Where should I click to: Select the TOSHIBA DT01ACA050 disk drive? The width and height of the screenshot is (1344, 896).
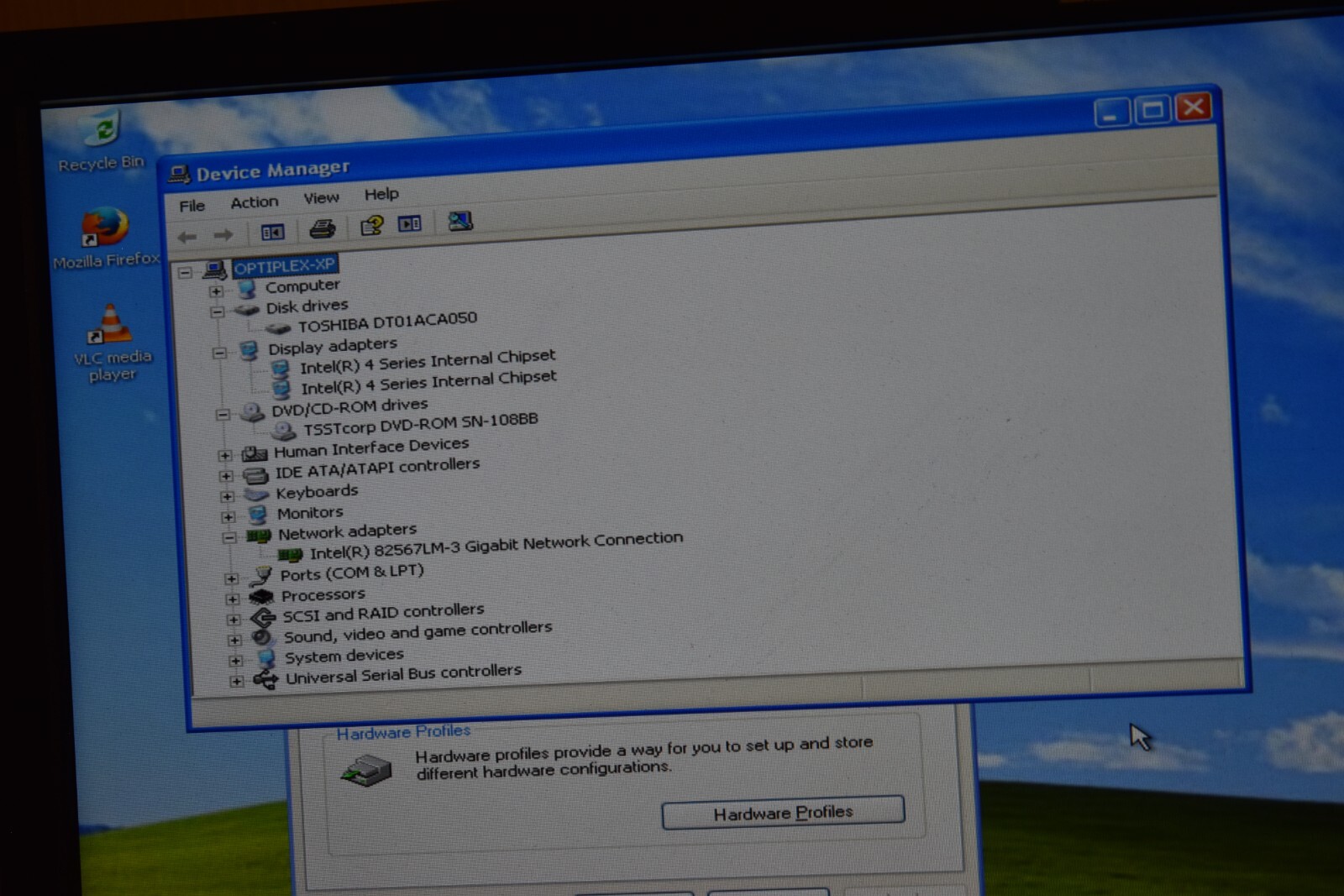[x=387, y=322]
